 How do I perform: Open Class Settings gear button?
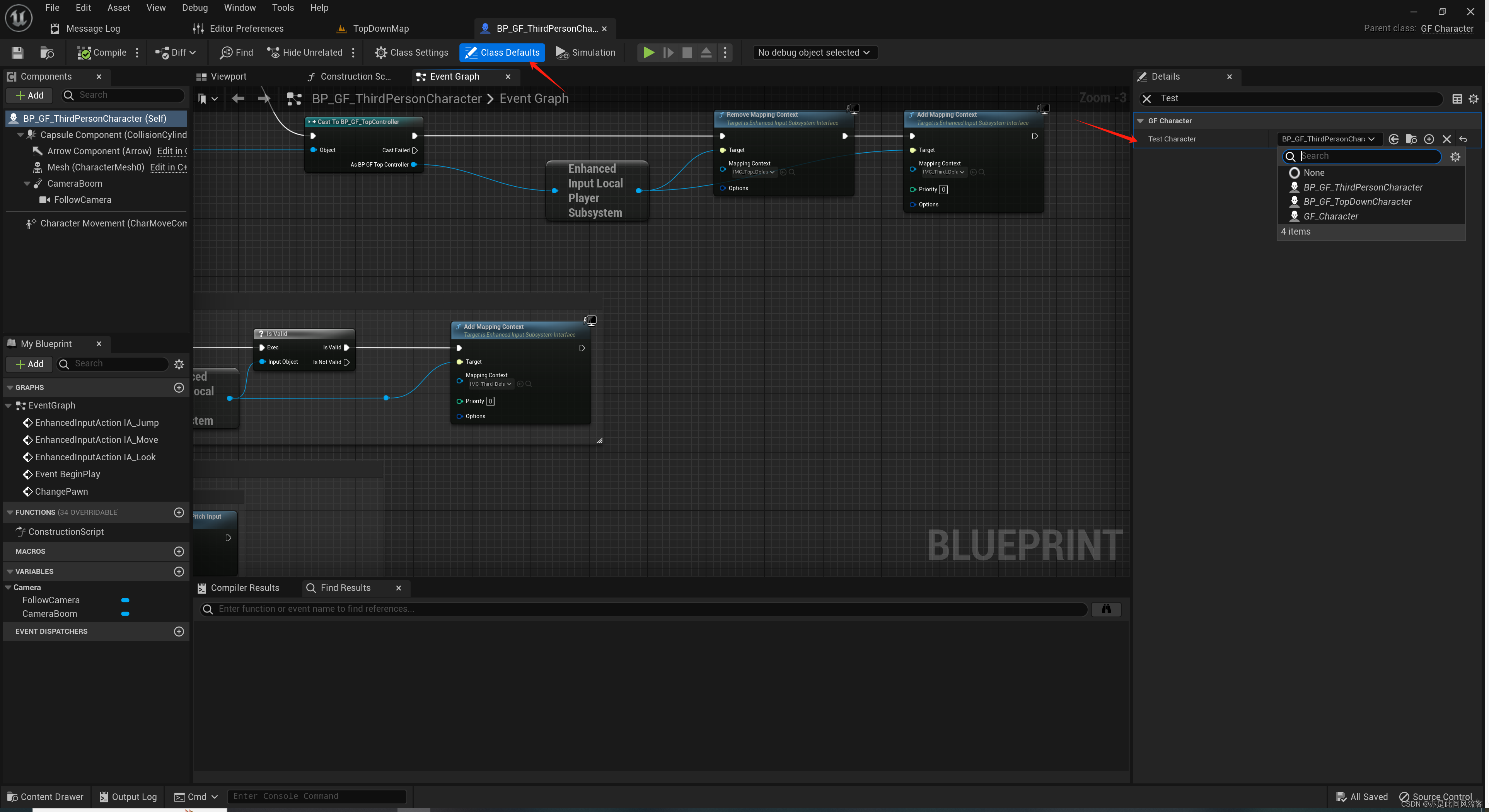411,53
